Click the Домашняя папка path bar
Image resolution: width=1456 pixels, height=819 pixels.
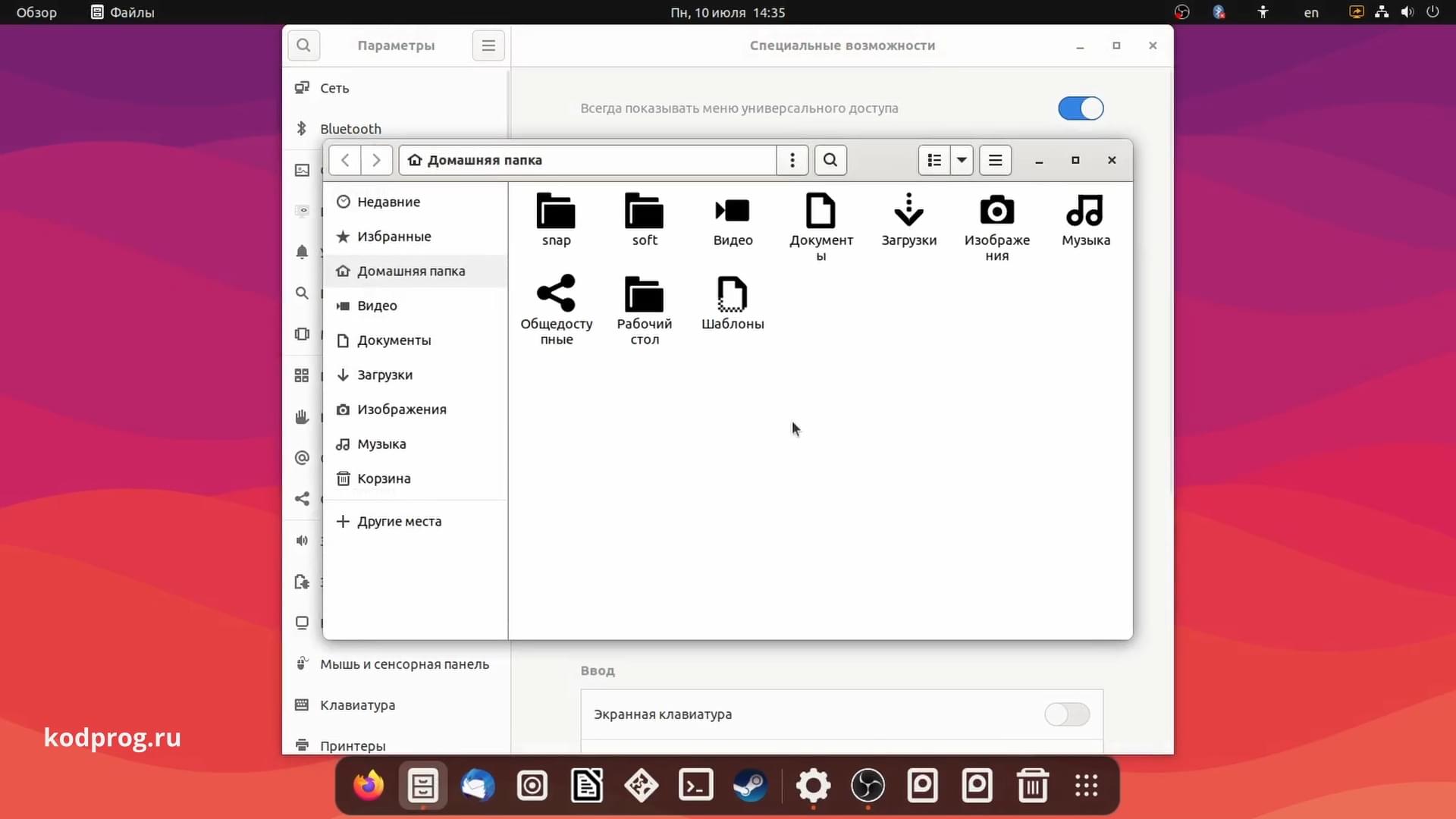(x=588, y=160)
